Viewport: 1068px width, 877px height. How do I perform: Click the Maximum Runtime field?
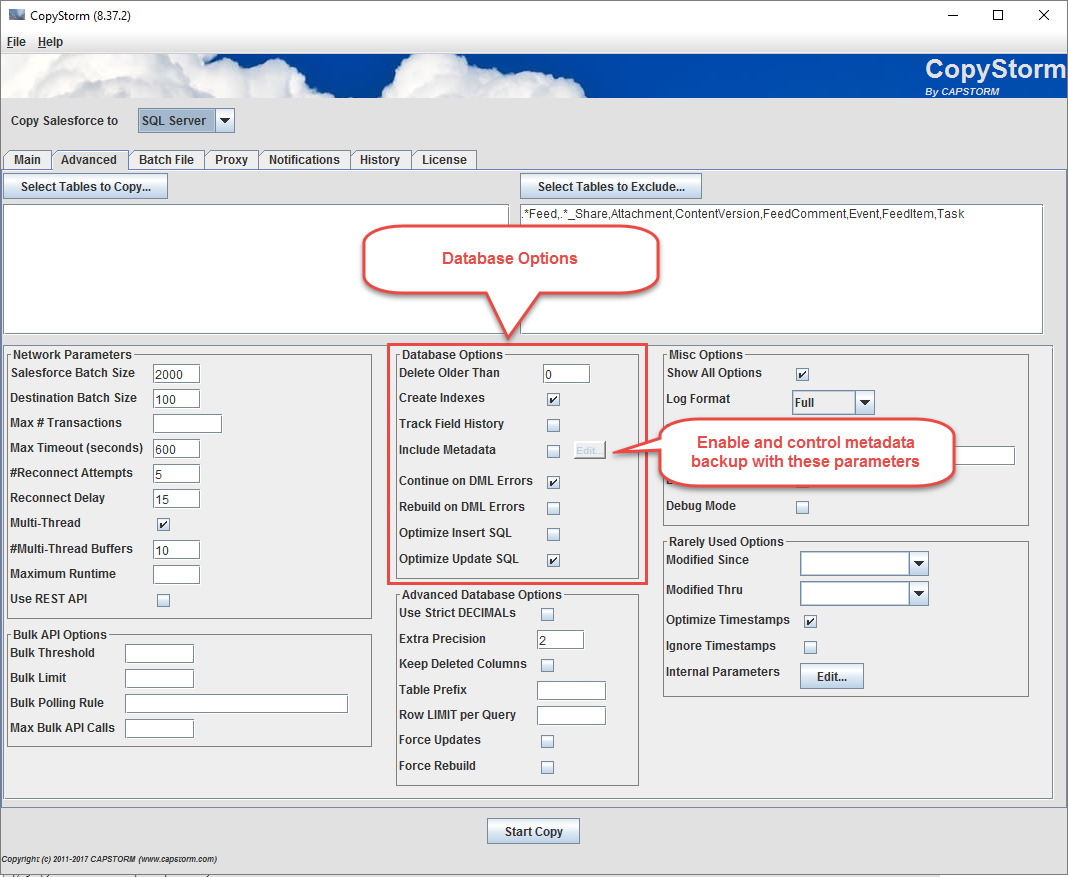click(x=176, y=575)
